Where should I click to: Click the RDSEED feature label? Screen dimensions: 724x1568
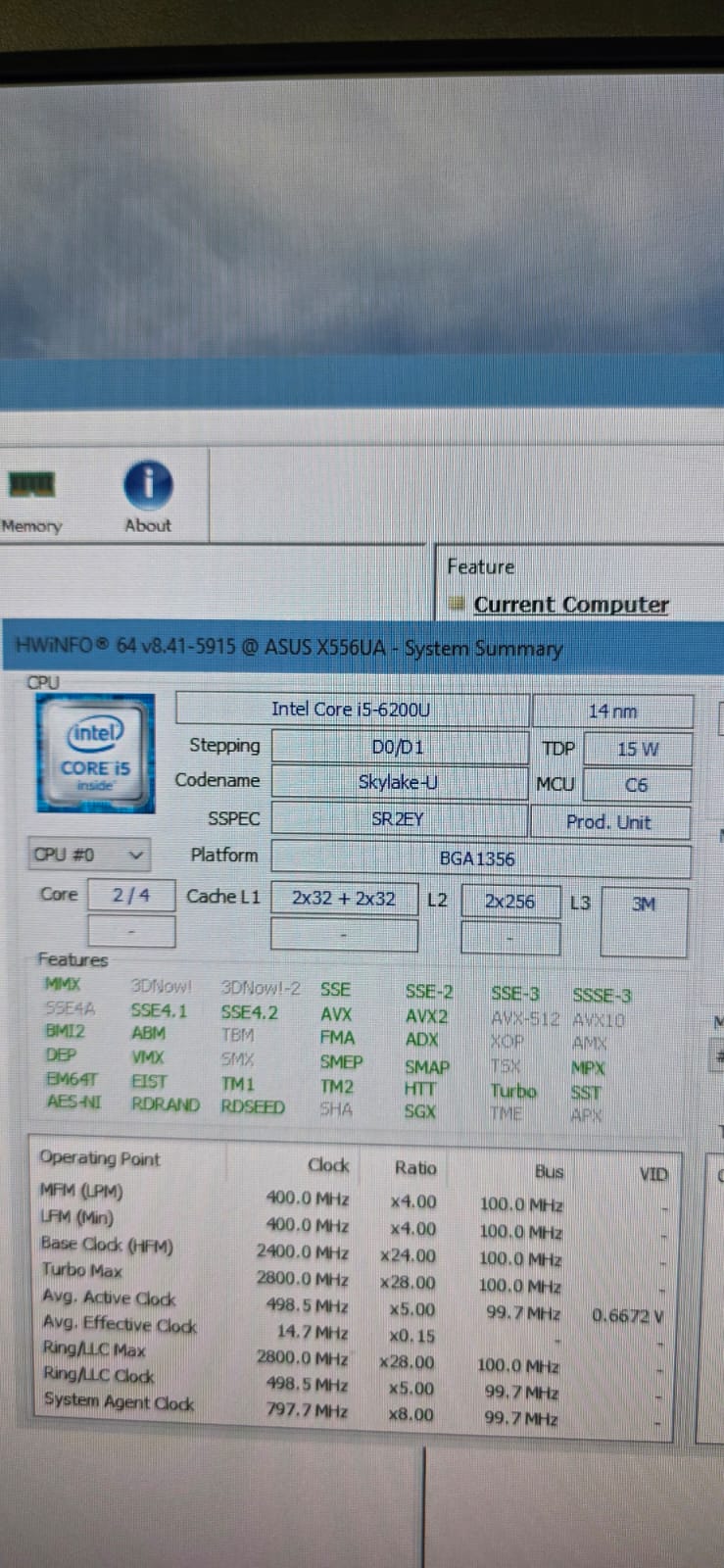[x=253, y=1106]
